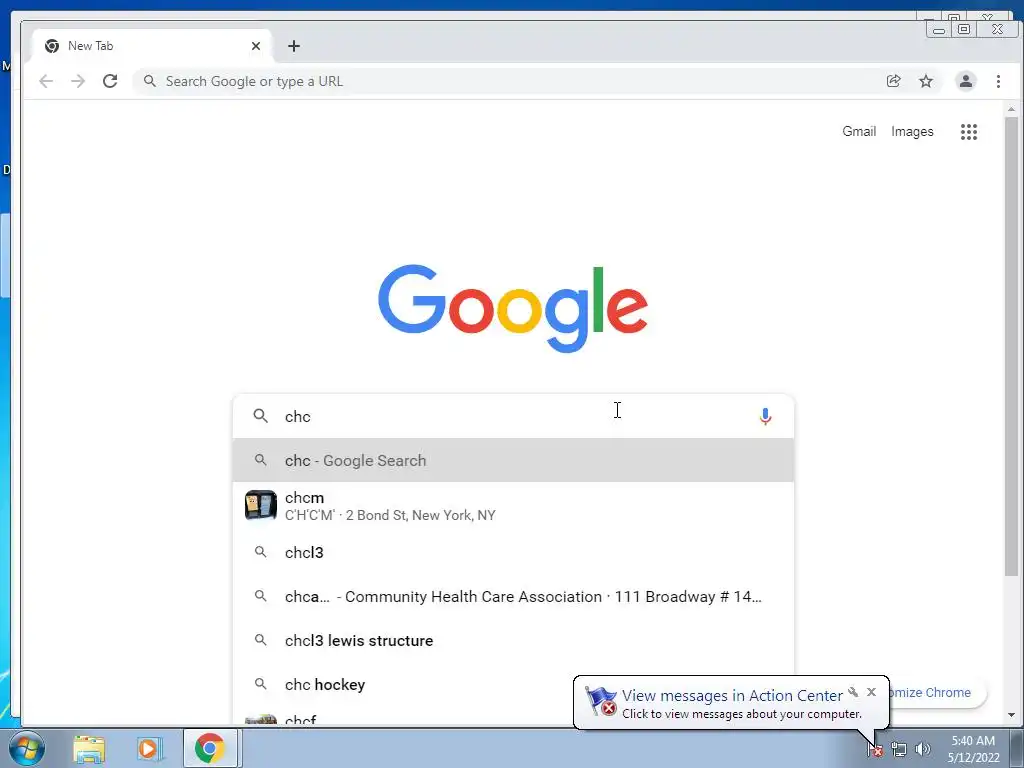Click the wrench icon in notification balloon
The width and height of the screenshot is (1024, 768).
point(853,692)
